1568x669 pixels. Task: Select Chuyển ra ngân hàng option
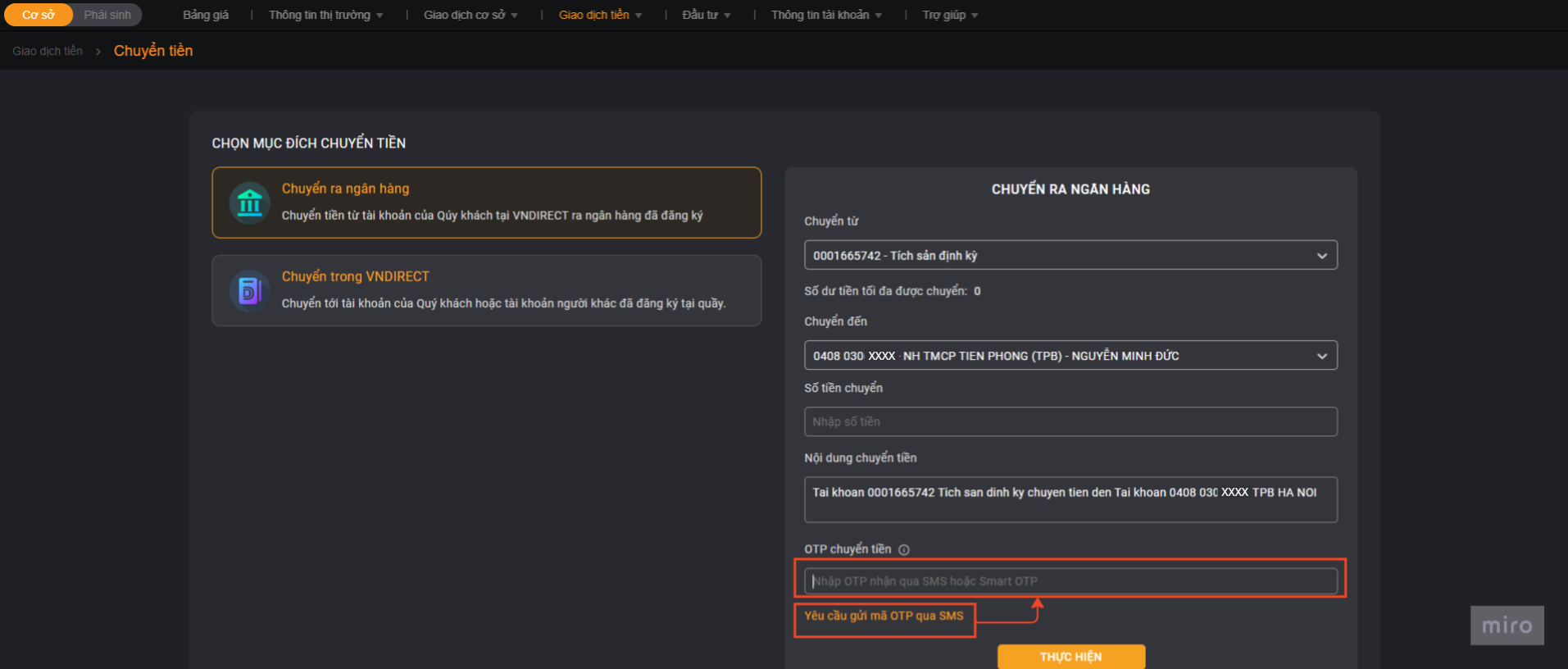click(x=487, y=203)
